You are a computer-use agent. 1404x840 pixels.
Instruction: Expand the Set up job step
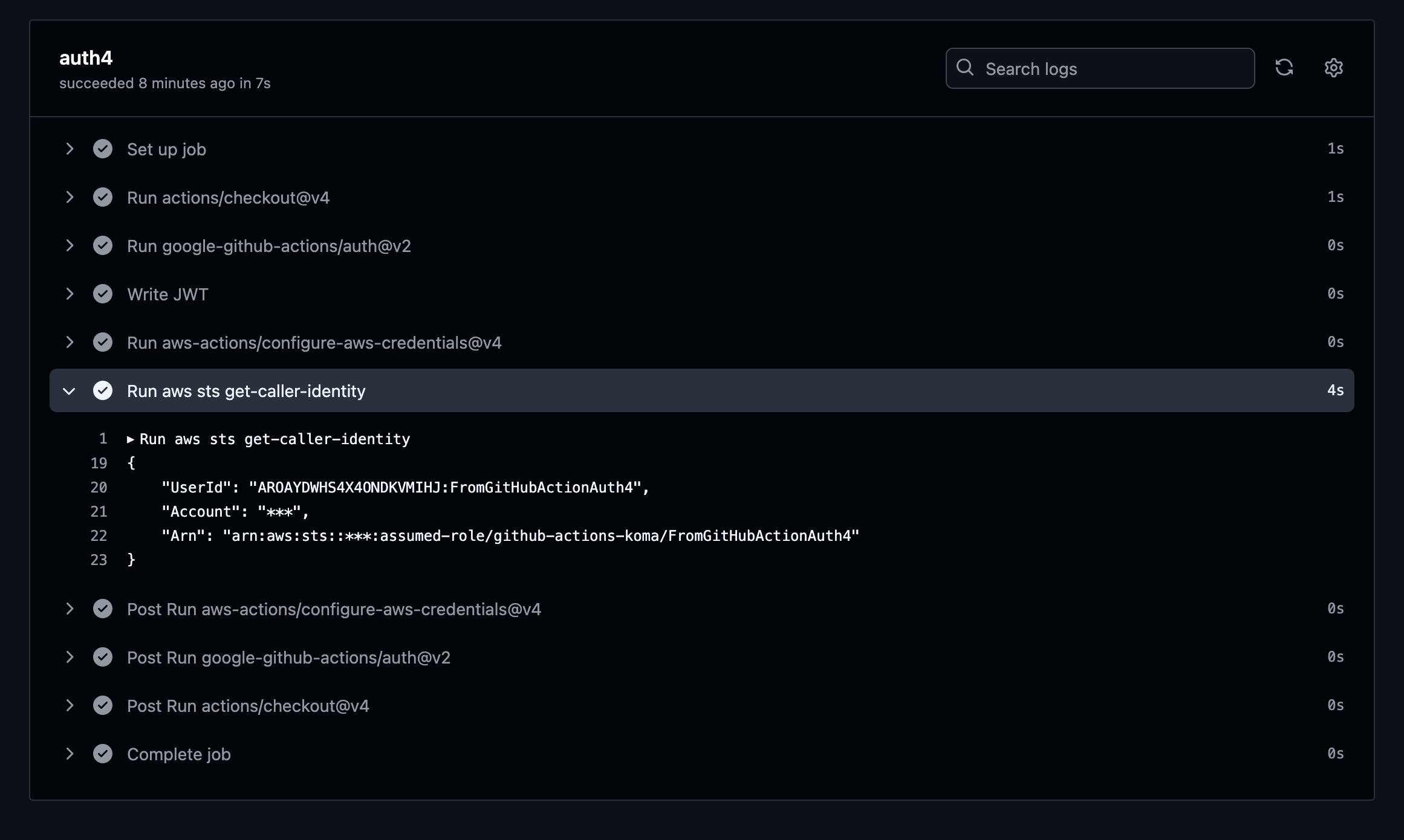tap(70, 149)
